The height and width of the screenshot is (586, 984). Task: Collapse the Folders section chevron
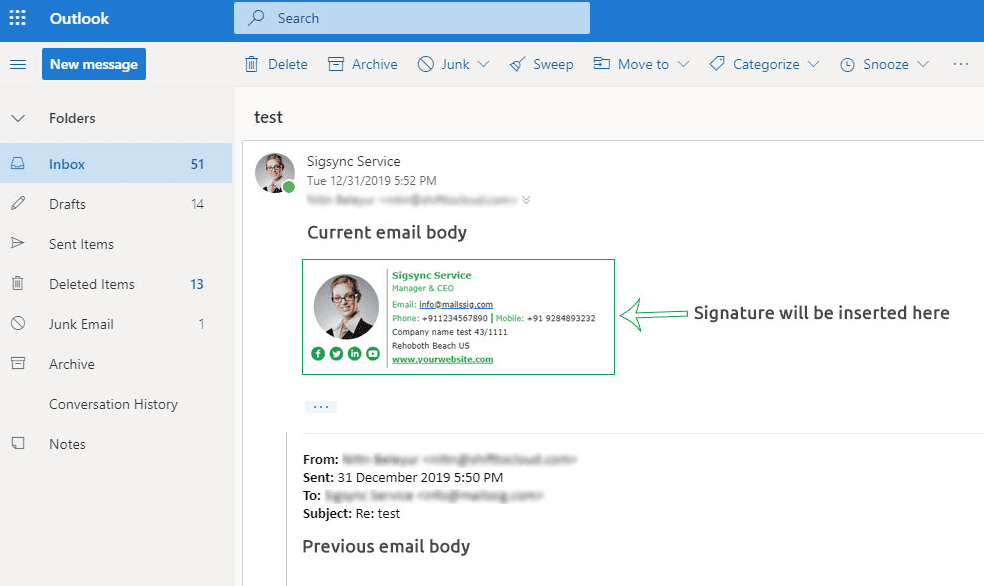(x=18, y=118)
